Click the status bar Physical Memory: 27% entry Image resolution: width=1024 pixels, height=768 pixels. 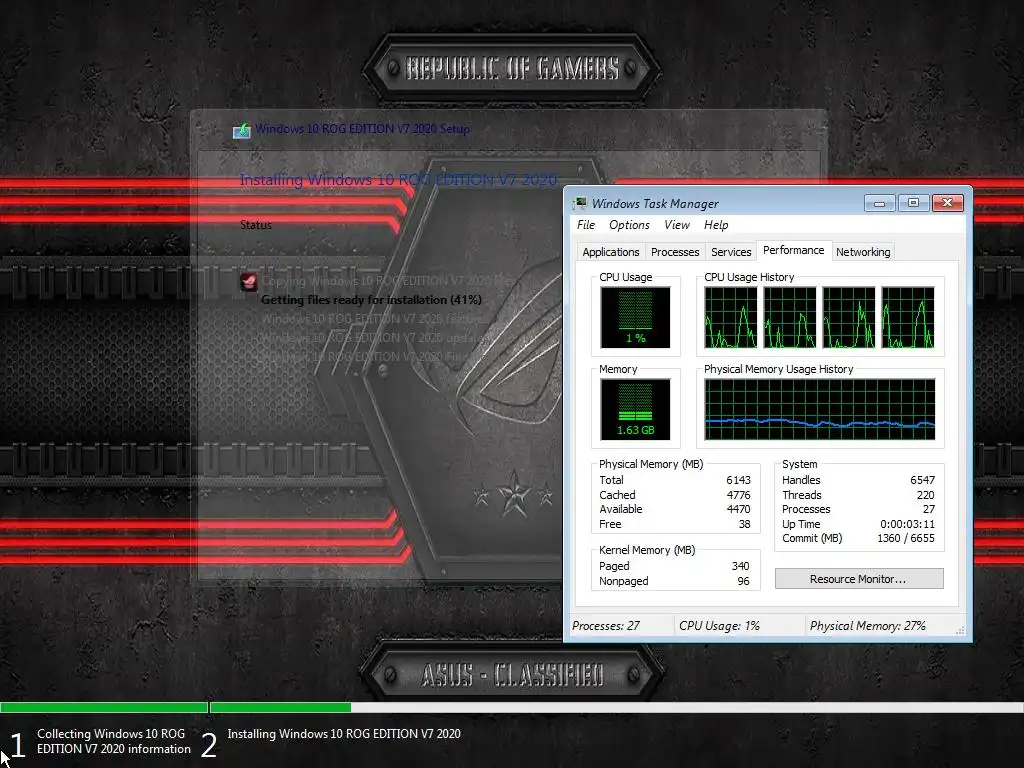pos(867,626)
